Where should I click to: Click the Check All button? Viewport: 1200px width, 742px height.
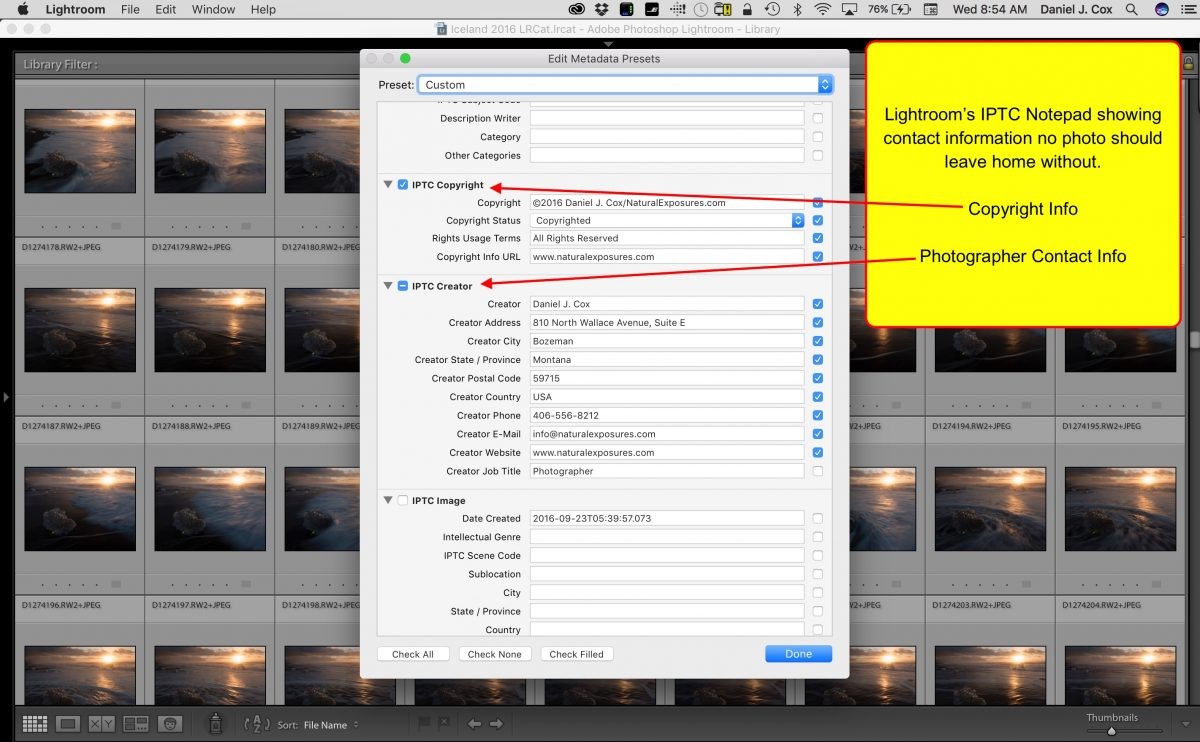pos(413,654)
